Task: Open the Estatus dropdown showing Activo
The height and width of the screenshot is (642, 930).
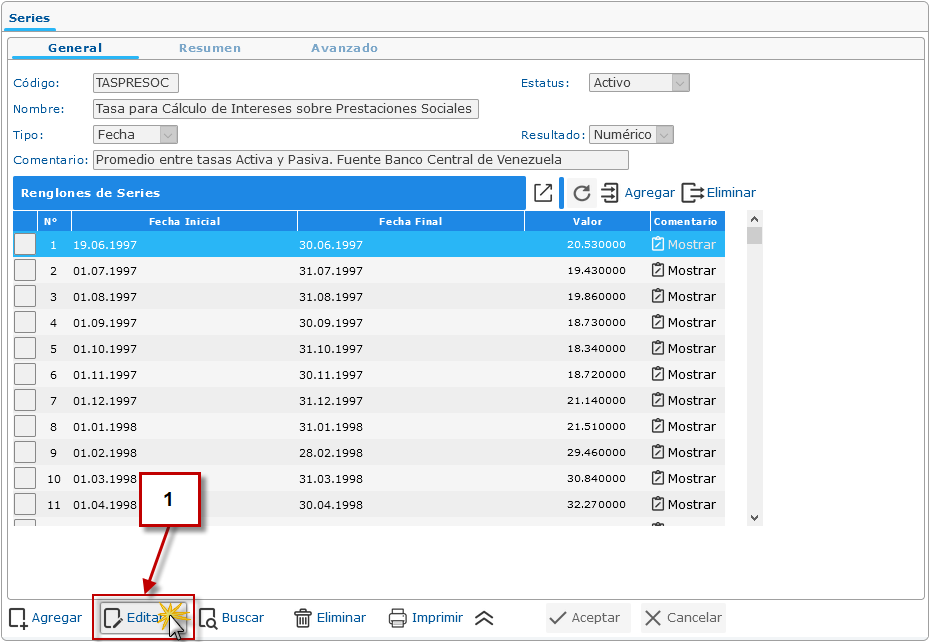Action: click(680, 83)
